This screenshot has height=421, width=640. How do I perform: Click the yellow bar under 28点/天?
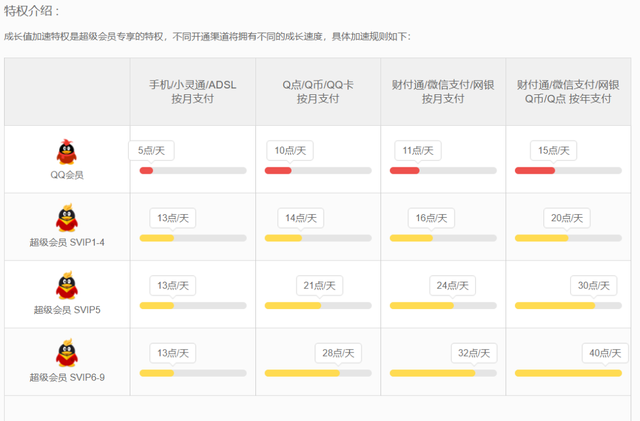pos(318,373)
